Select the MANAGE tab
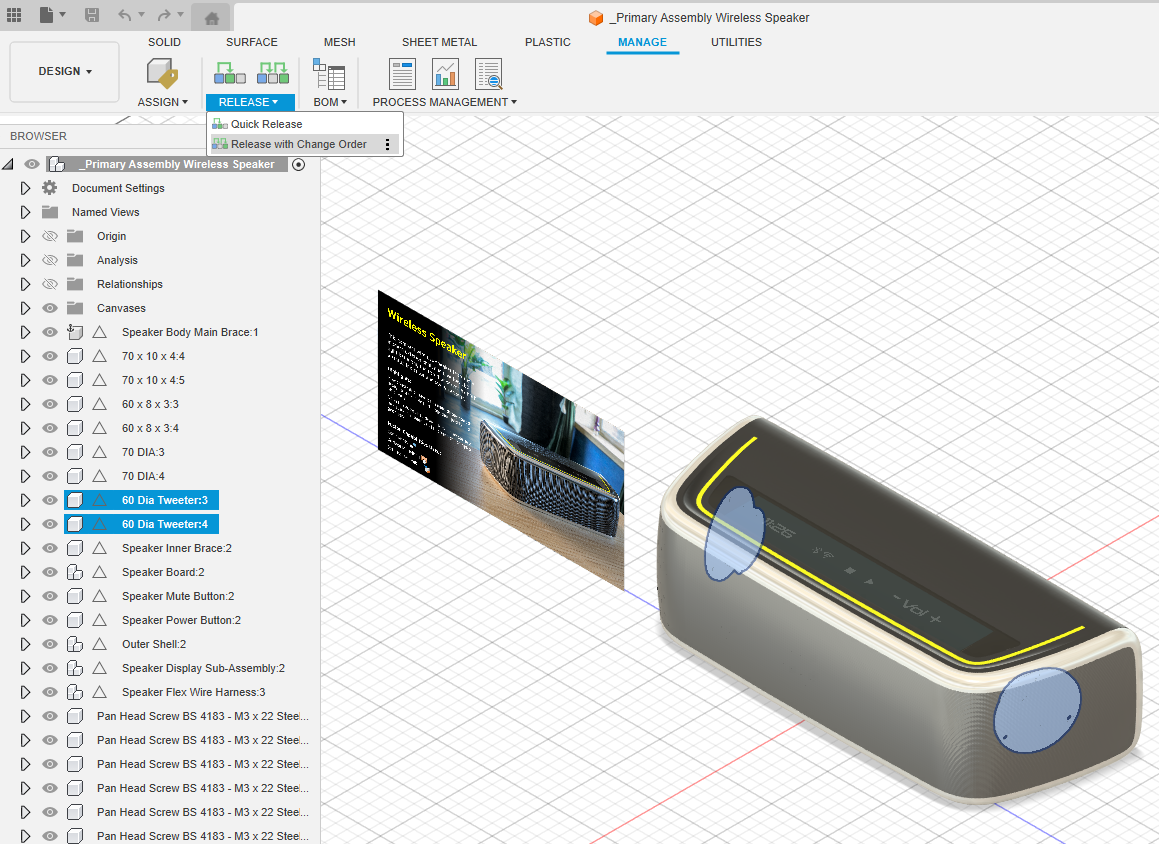The width and height of the screenshot is (1159, 844). point(642,42)
